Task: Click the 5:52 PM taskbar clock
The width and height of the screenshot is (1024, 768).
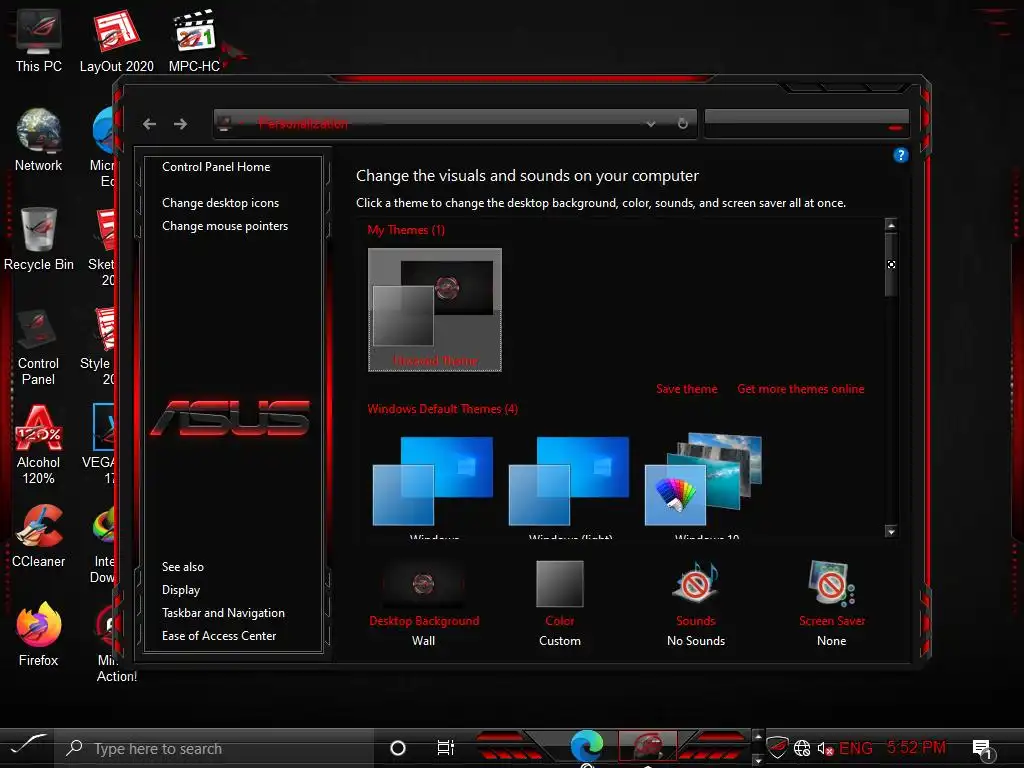Action: pos(916,747)
